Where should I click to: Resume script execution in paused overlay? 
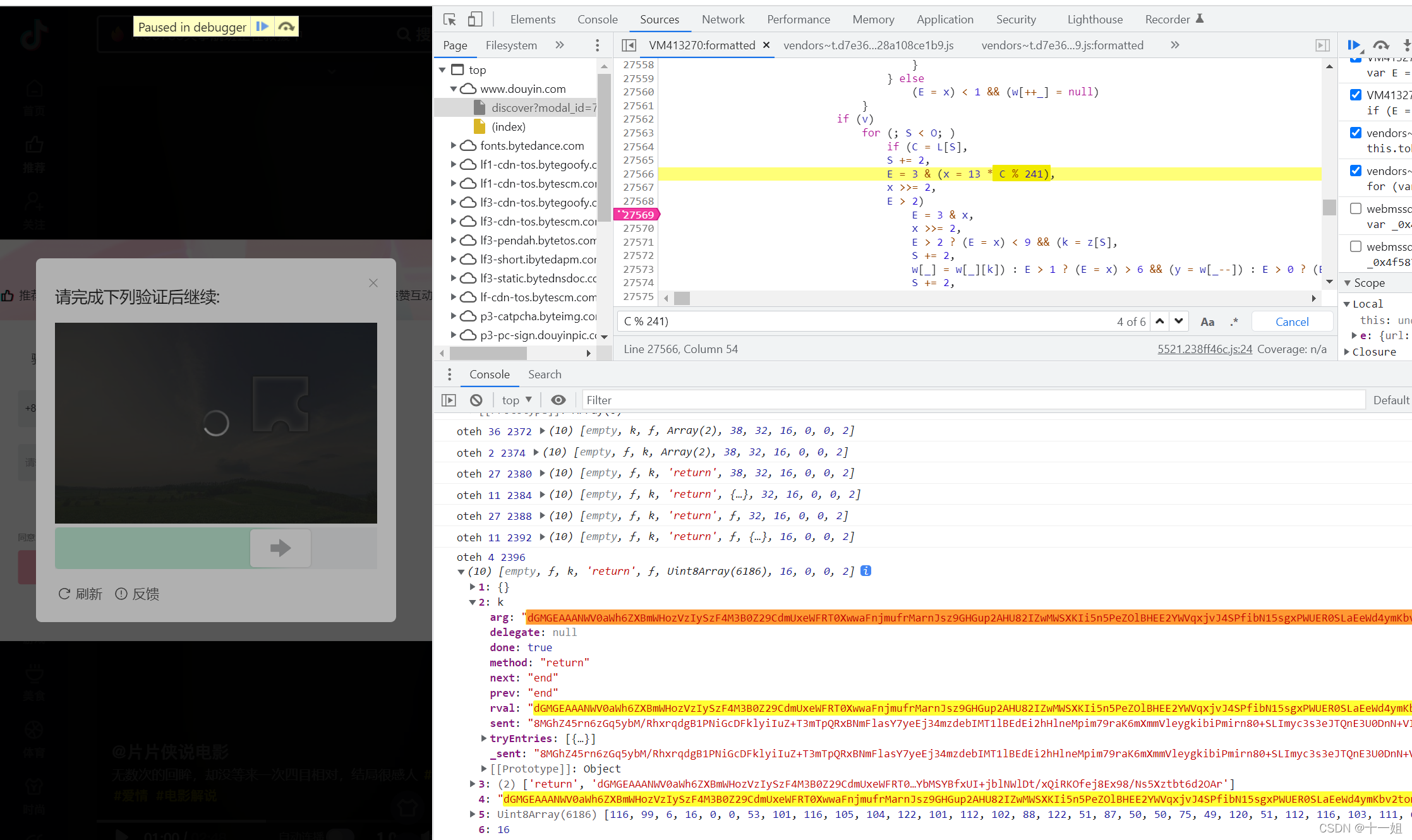tap(262, 27)
